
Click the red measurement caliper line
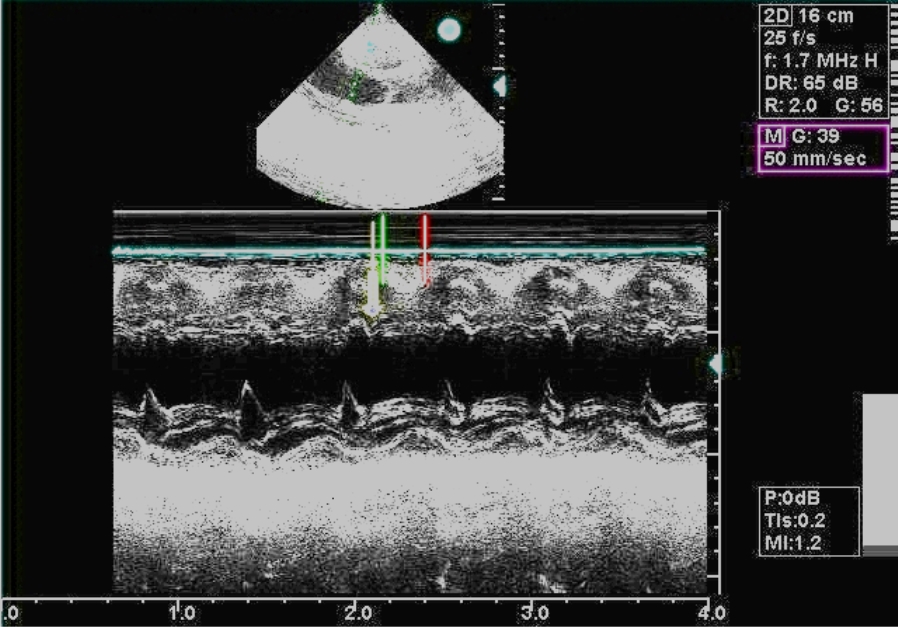click(424, 250)
